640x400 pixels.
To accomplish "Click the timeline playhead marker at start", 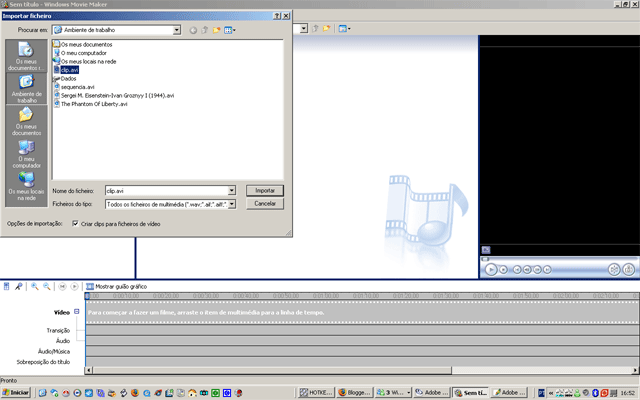I will point(87,296).
